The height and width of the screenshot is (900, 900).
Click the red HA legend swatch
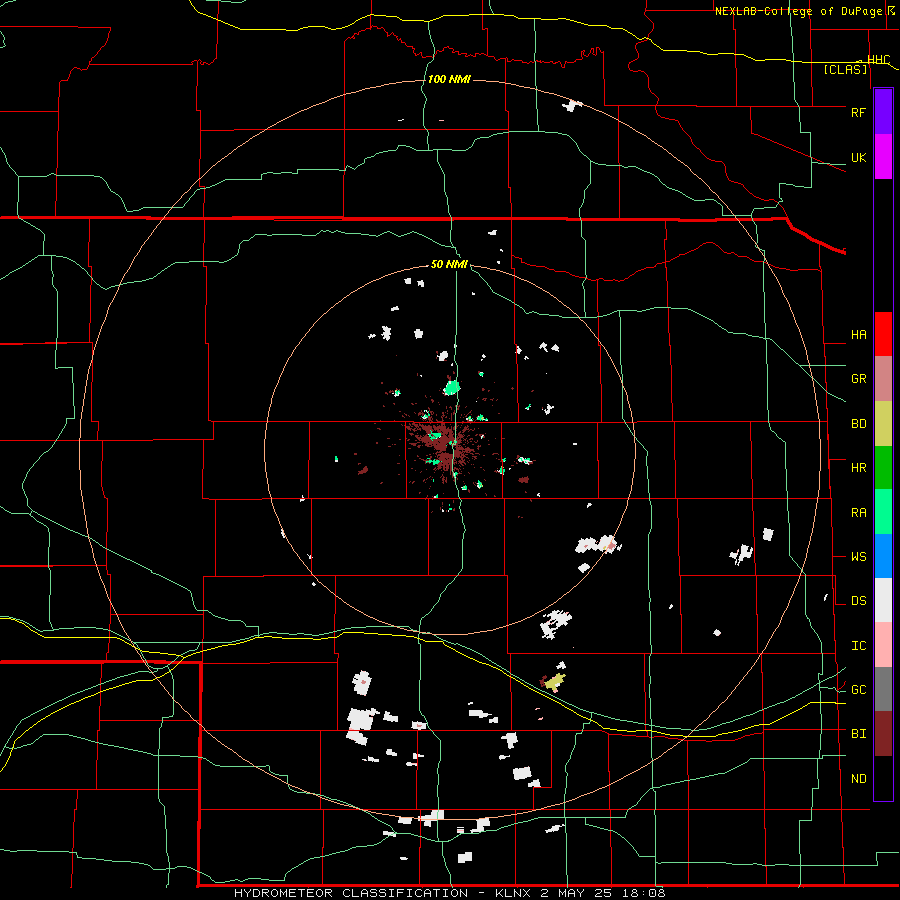(883, 334)
